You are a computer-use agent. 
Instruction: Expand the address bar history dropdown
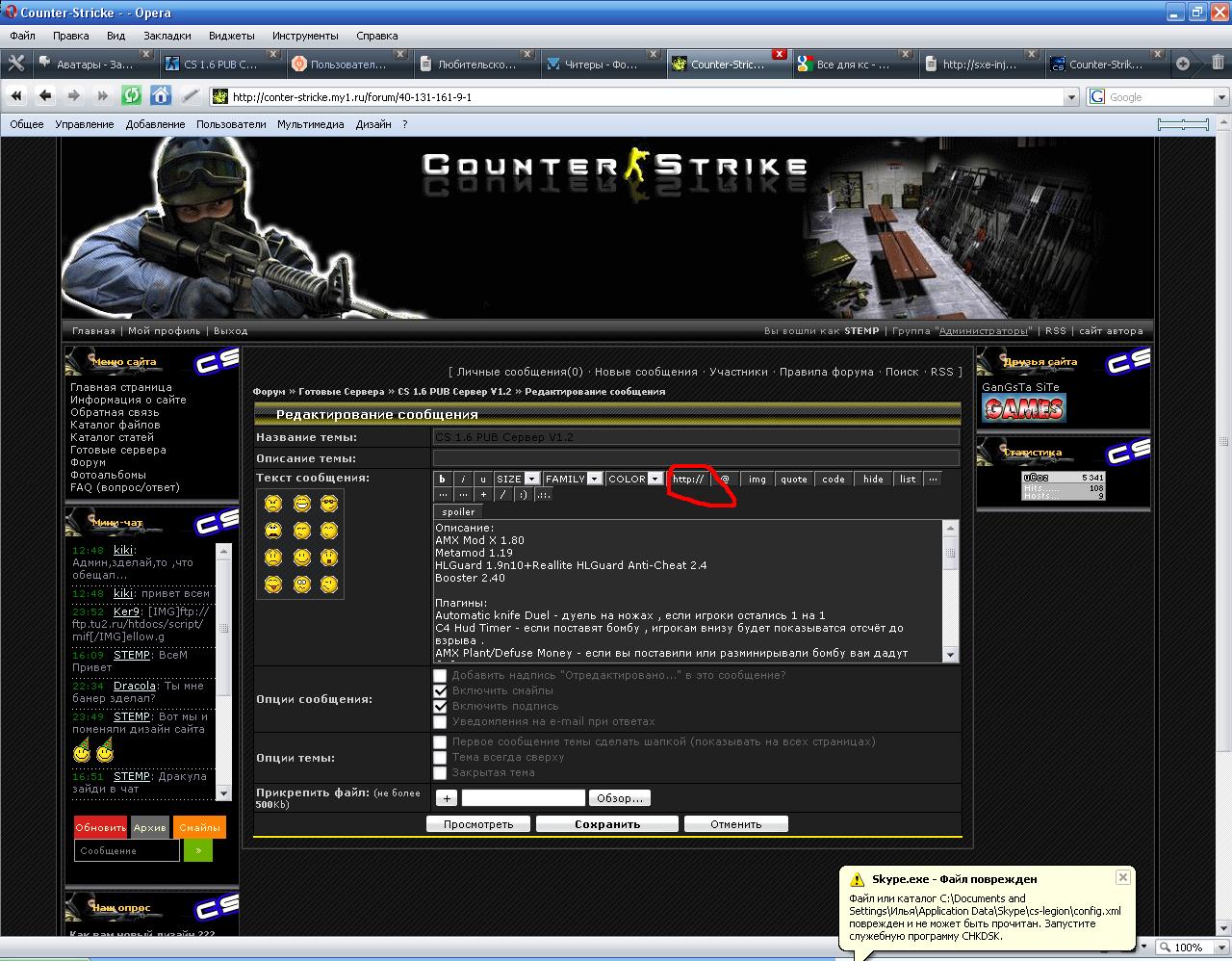(x=1071, y=97)
